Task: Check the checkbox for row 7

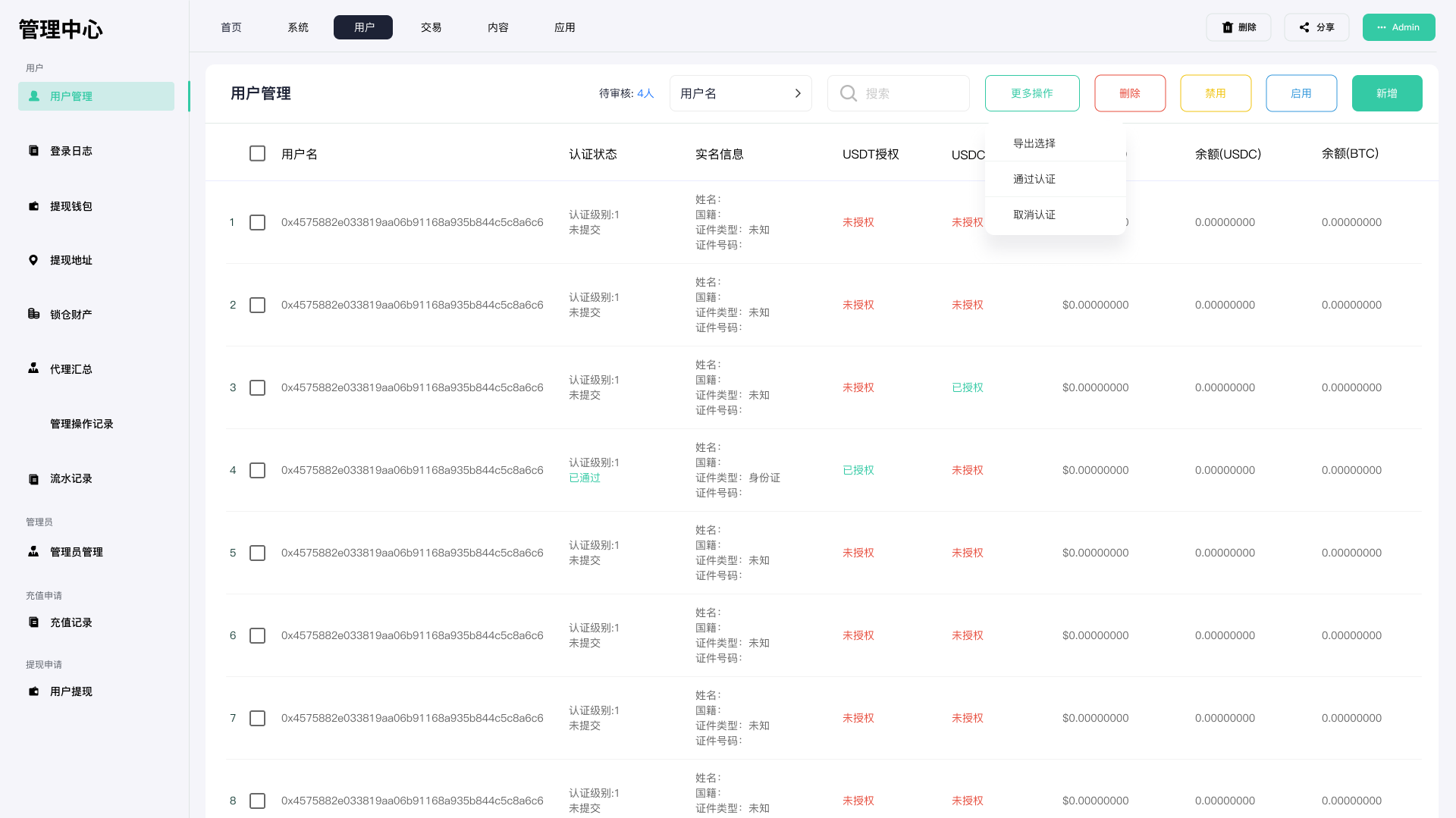Action: [258, 719]
